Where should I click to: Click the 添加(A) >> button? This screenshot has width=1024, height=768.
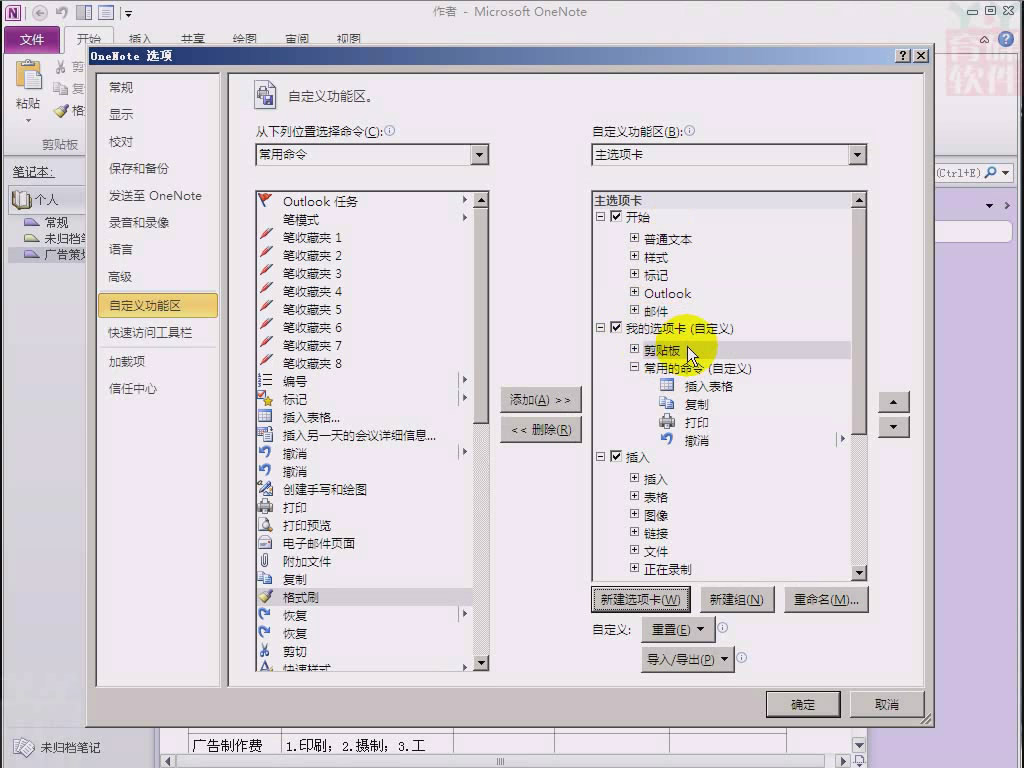tap(541, 400)
